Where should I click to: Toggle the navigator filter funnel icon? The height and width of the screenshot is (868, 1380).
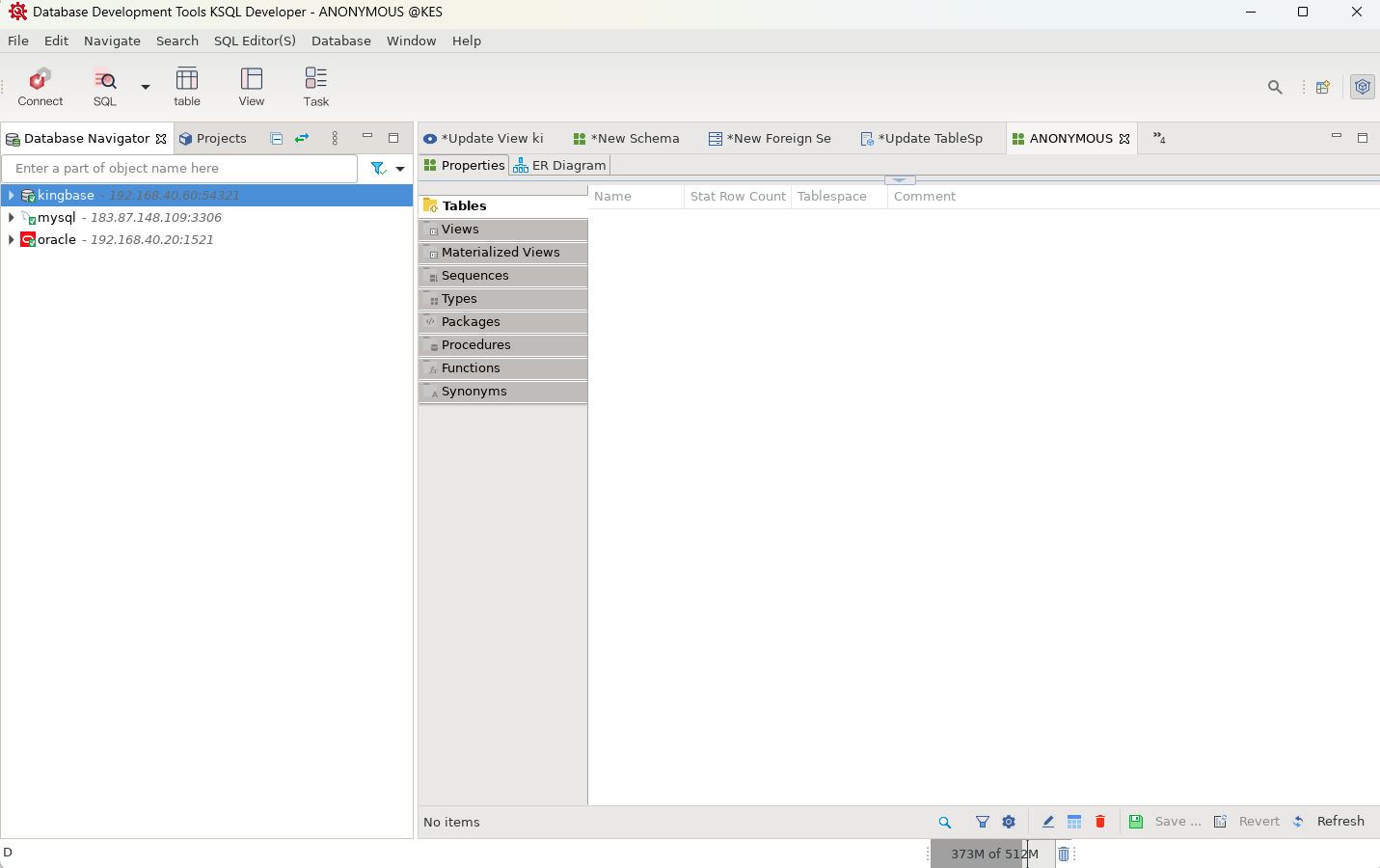(378, 169)
